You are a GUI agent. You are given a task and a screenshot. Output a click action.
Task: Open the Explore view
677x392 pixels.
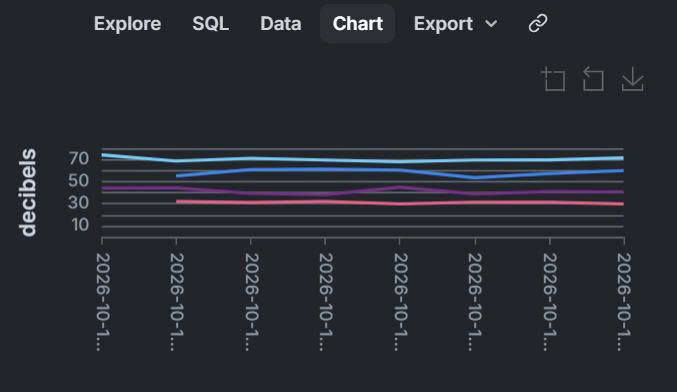(127, 24)
